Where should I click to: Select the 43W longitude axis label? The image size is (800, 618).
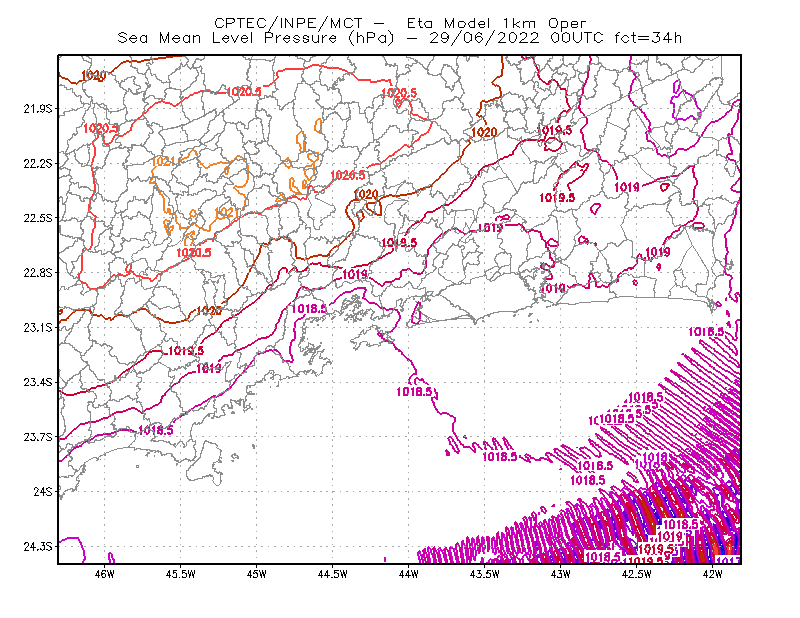560,574
